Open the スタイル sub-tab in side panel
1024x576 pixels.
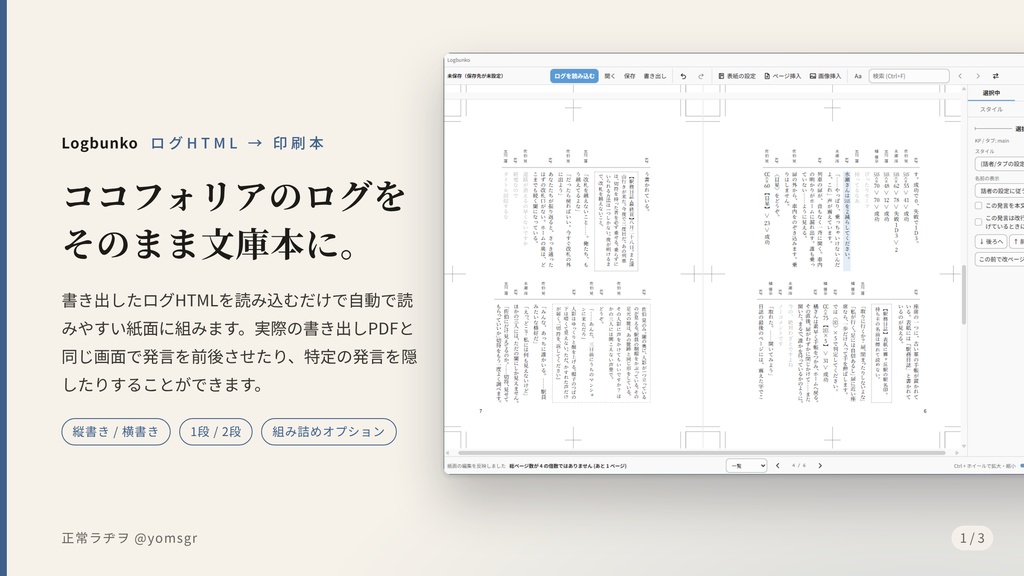tap(991, 109)
